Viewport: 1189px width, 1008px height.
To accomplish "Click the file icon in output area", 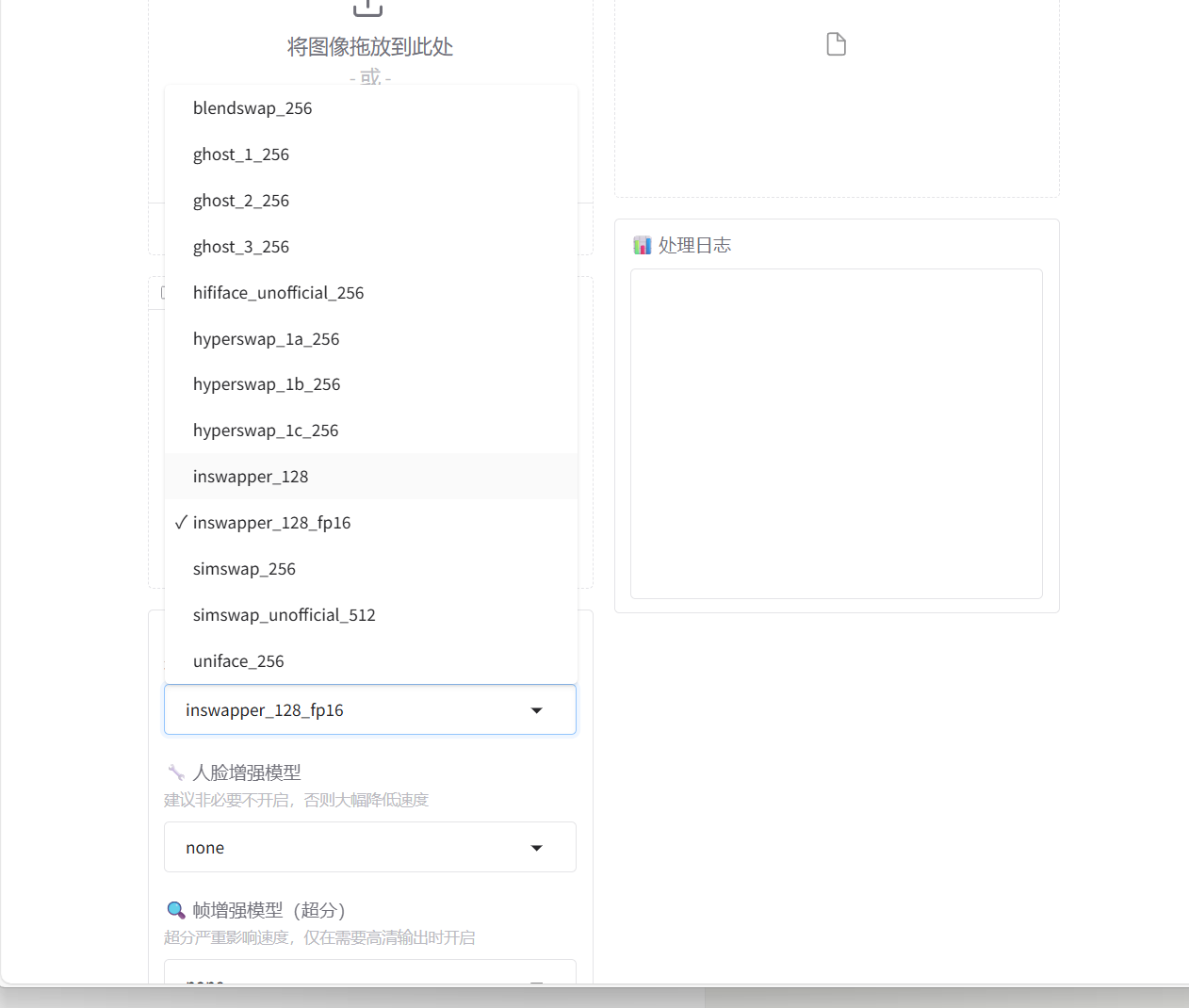I will coord(836,44).
